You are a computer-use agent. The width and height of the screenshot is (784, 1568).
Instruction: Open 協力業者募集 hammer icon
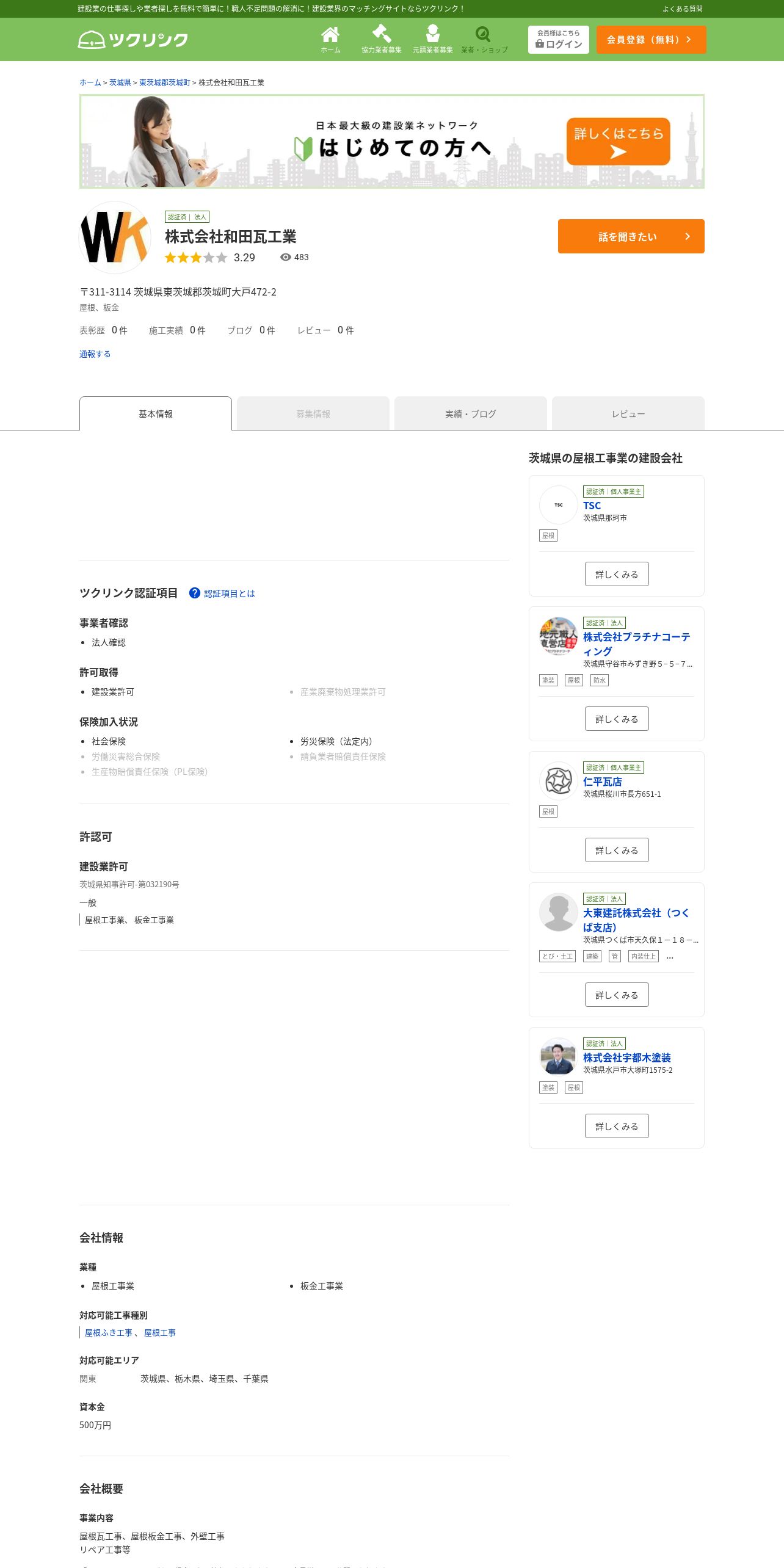click(x=382, y=40)
